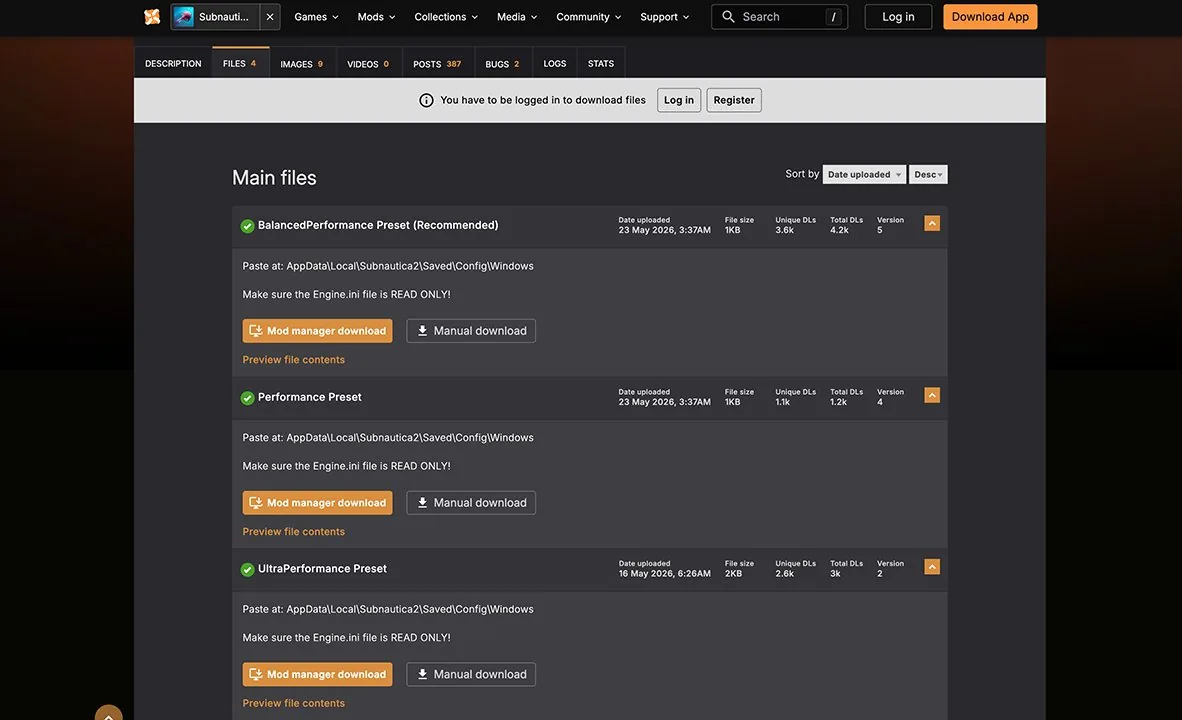The height and width of the screenshot is (720, 1182).
Task: Open the Support dropdown menu
Action: point(664,17)
